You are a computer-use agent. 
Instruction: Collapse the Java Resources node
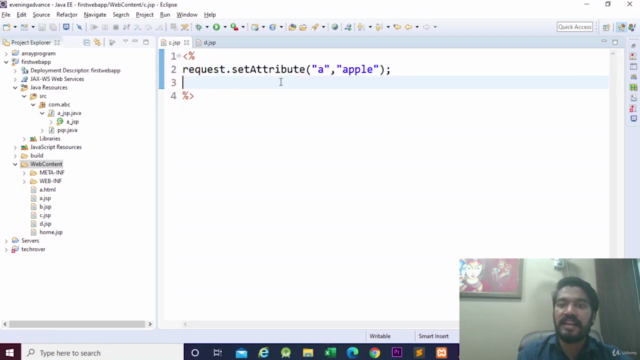tap(15, 88)
